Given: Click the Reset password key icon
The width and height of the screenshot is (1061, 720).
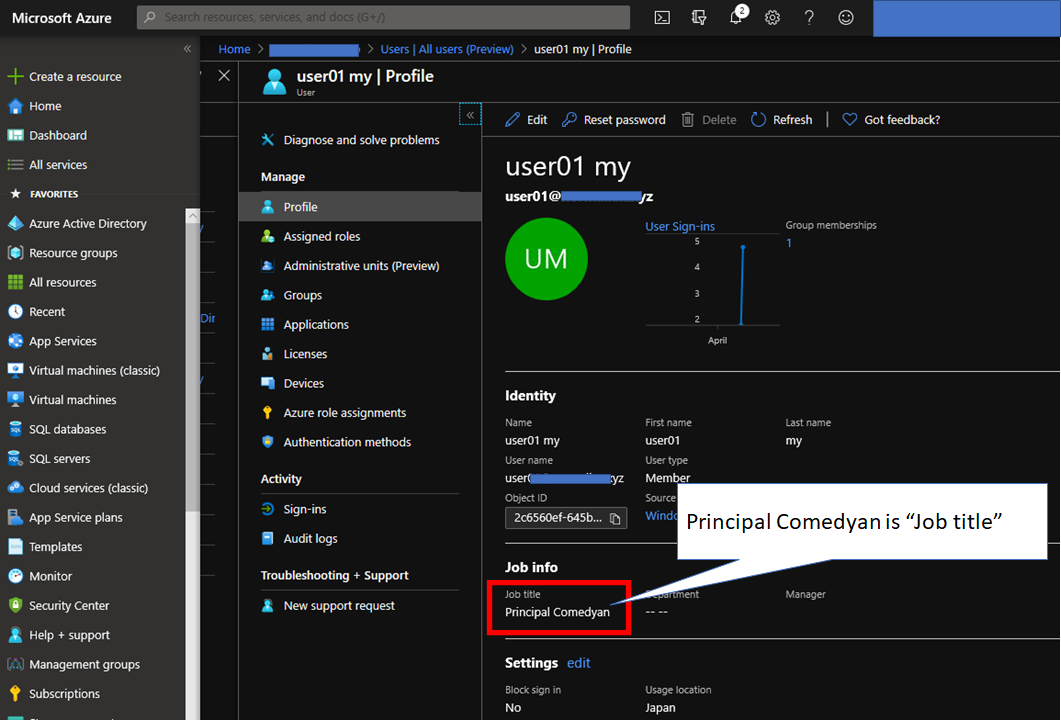Looking at the screenshot, I should coord(570,120).
